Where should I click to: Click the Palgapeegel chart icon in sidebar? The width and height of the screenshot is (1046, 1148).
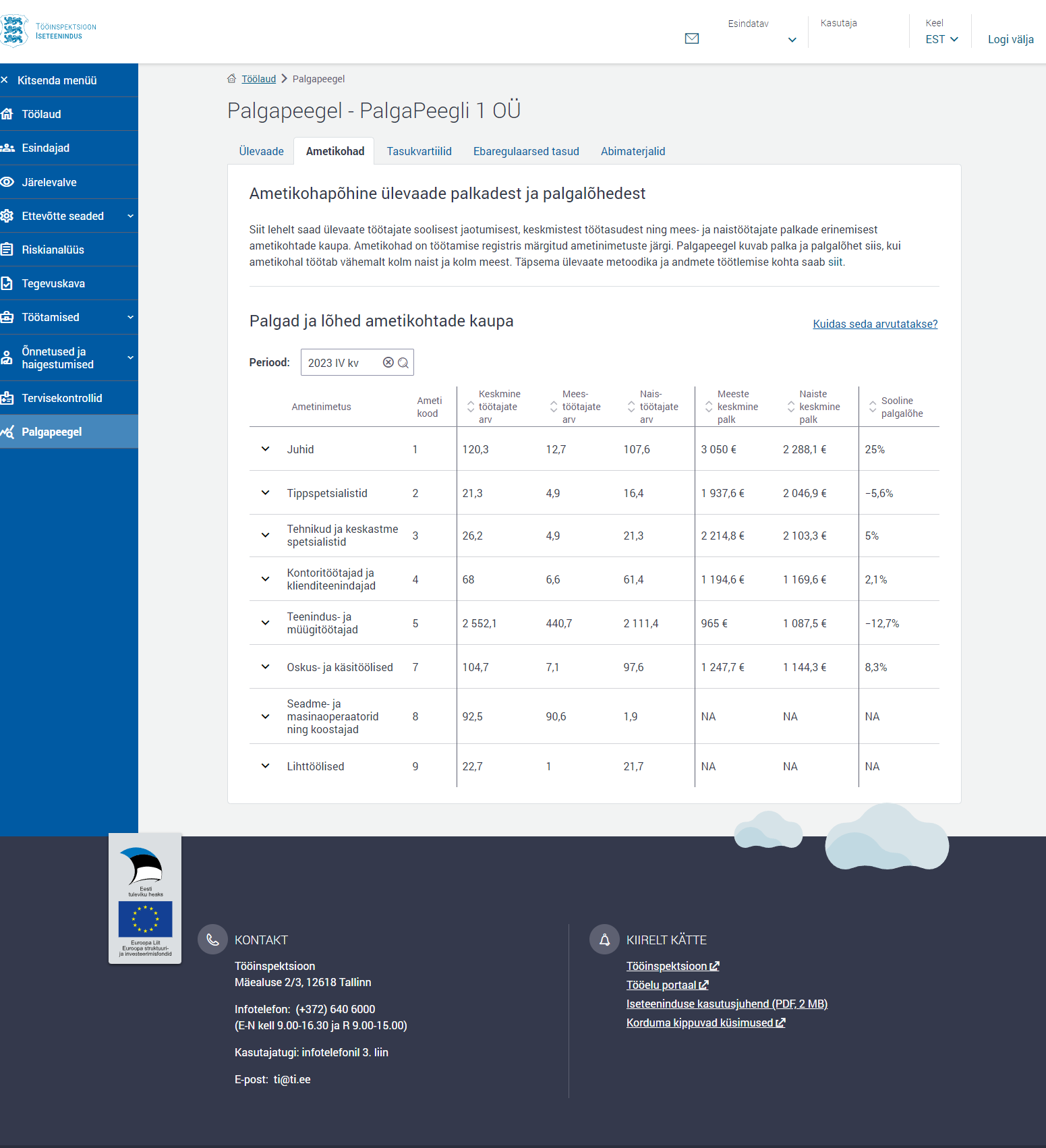(x=7, y=432)
